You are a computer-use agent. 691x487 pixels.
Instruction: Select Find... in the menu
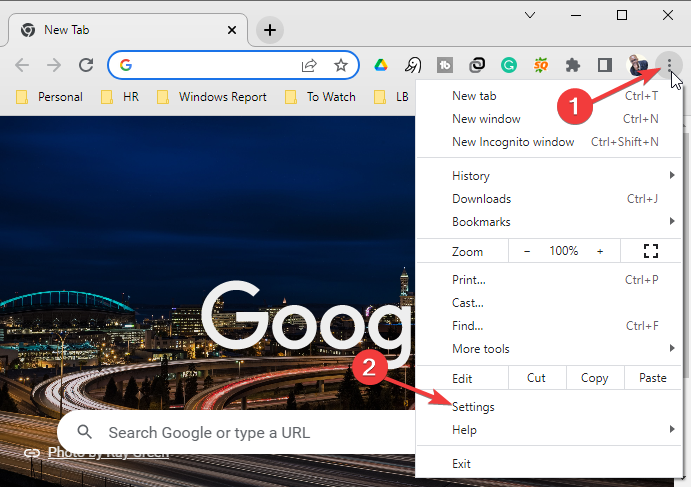549,326
